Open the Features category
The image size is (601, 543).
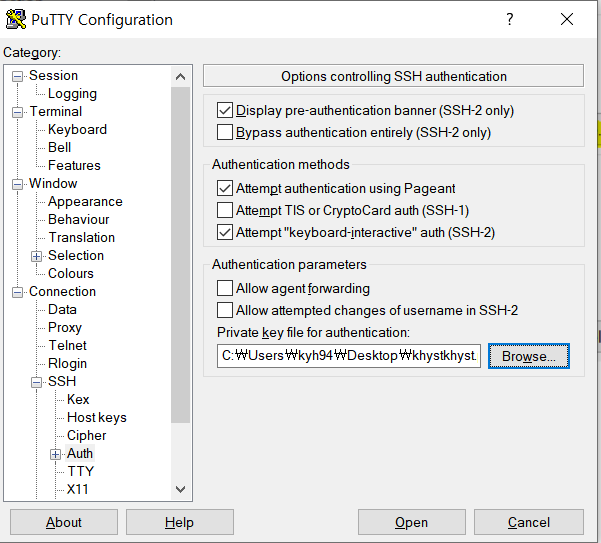[74, 166]
